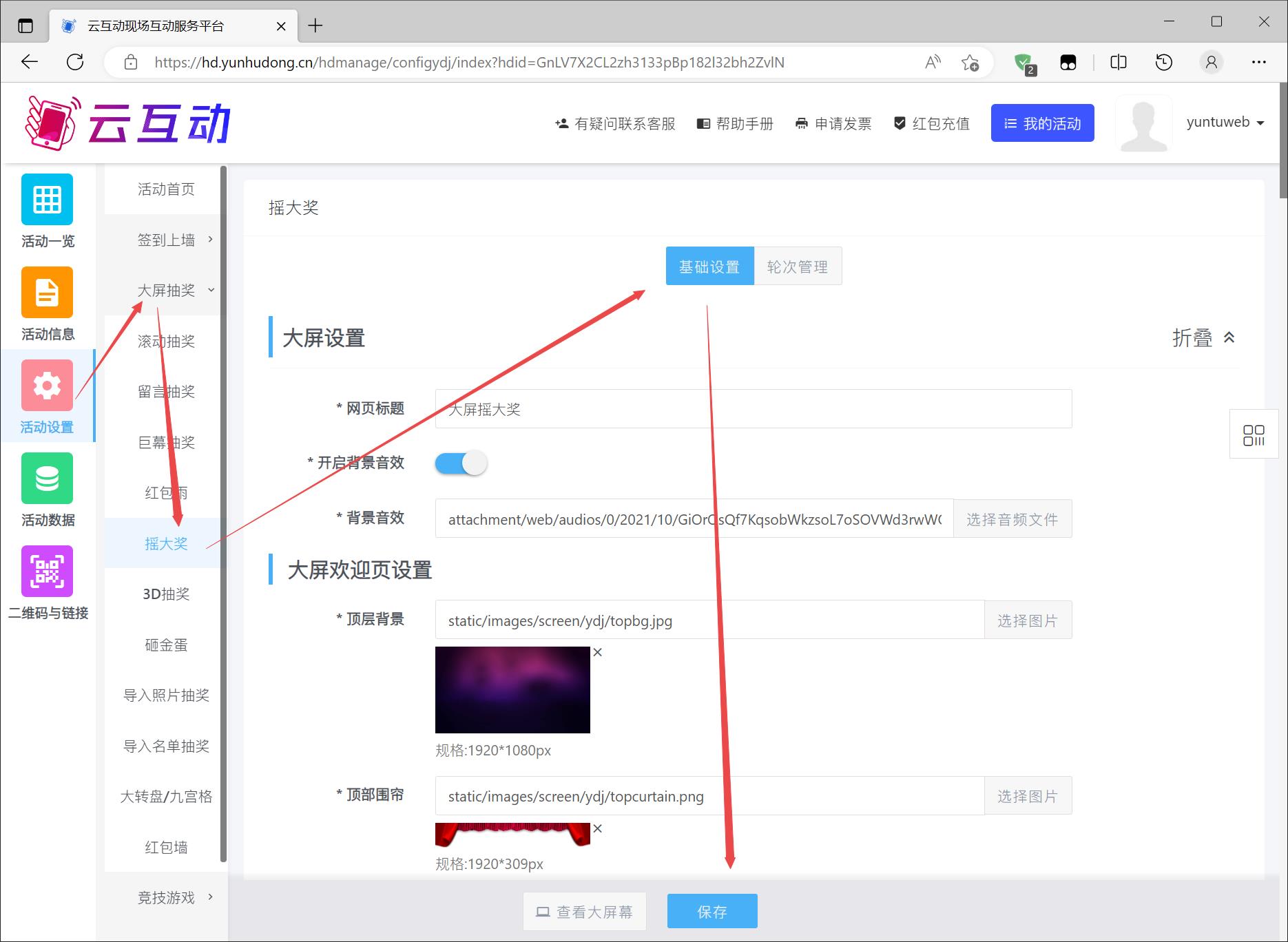Open the 活动一览 grid icon
The image size is (1288, 942).
pos(47,200)
